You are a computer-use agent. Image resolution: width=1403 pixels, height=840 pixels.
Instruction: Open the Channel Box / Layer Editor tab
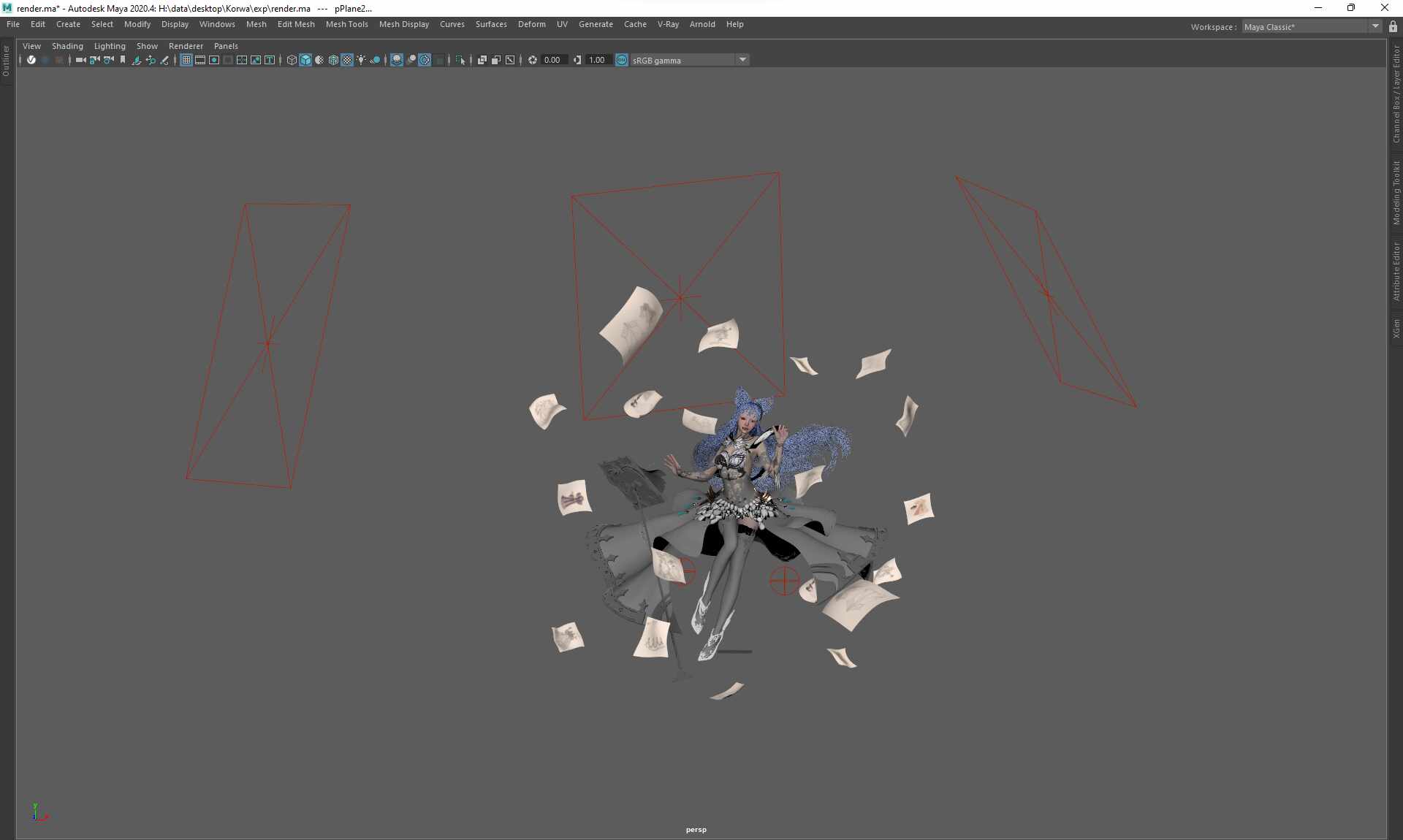click(1396, 93)
